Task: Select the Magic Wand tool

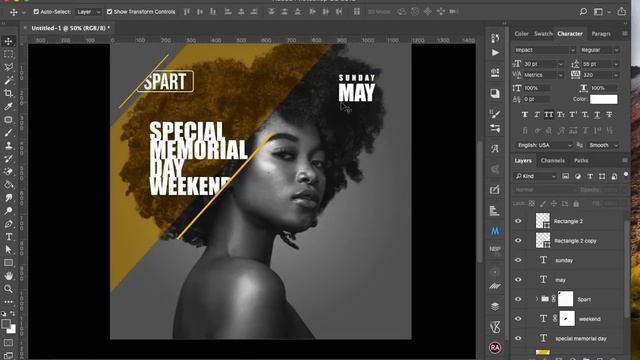Action: (x=8, y=80)
